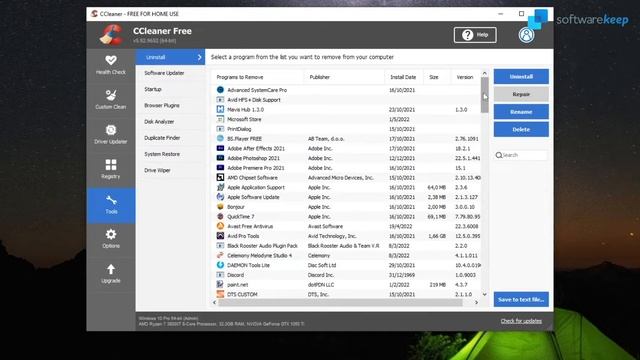Click the Adobe After Effects 2021 icon

220,148
